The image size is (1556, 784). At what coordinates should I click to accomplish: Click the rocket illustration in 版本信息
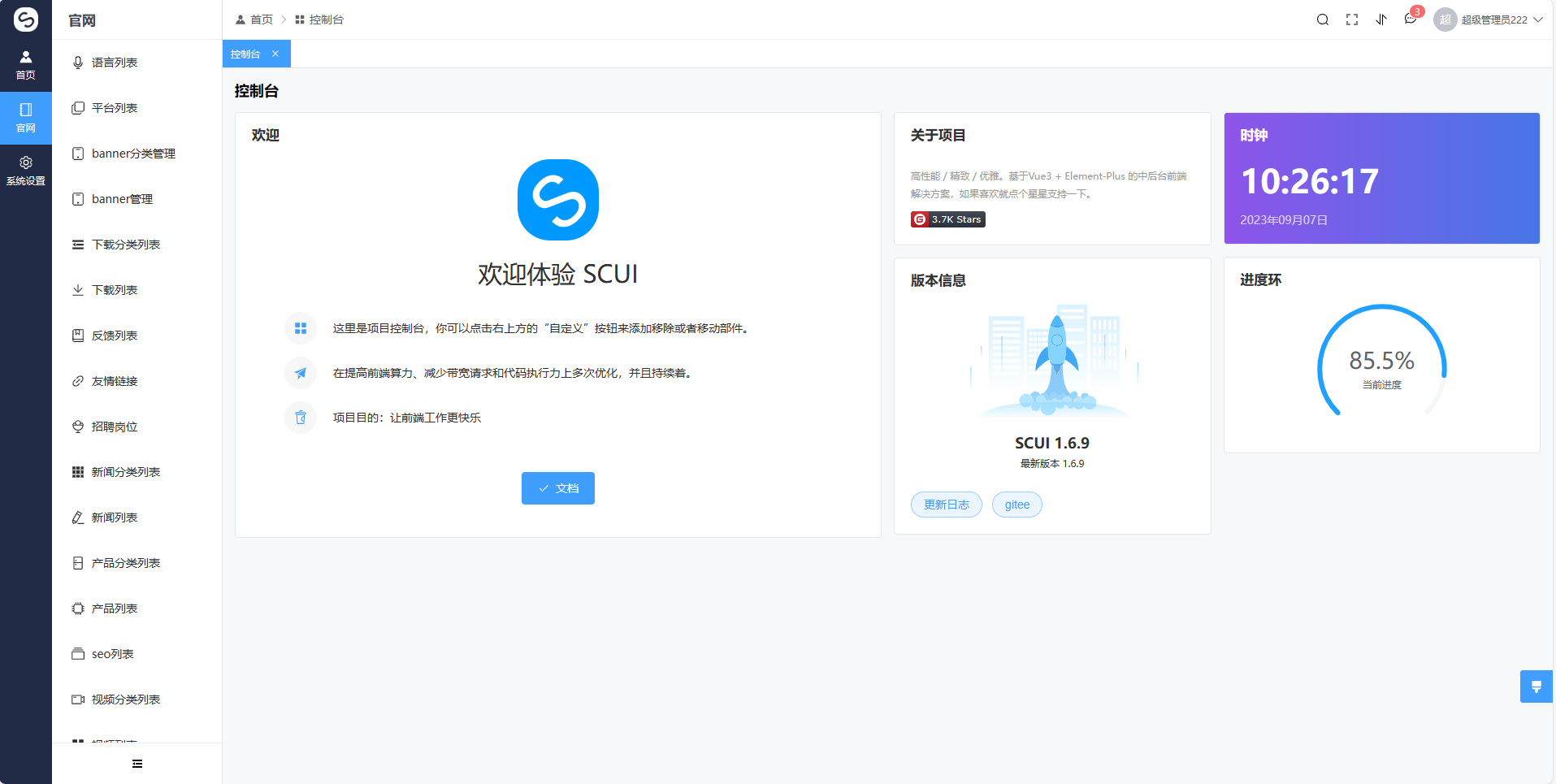(1056, 362)
